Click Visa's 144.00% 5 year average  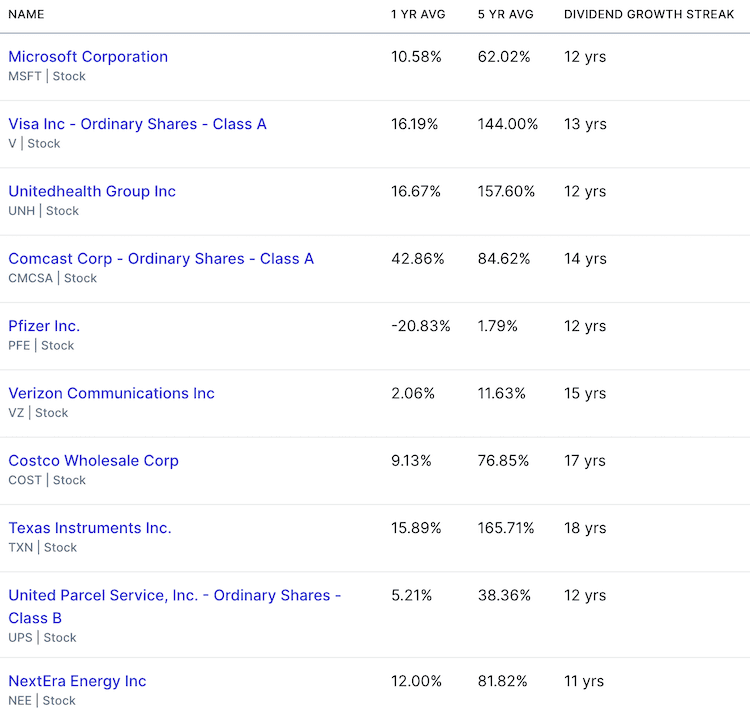click(x=508, y=124)
